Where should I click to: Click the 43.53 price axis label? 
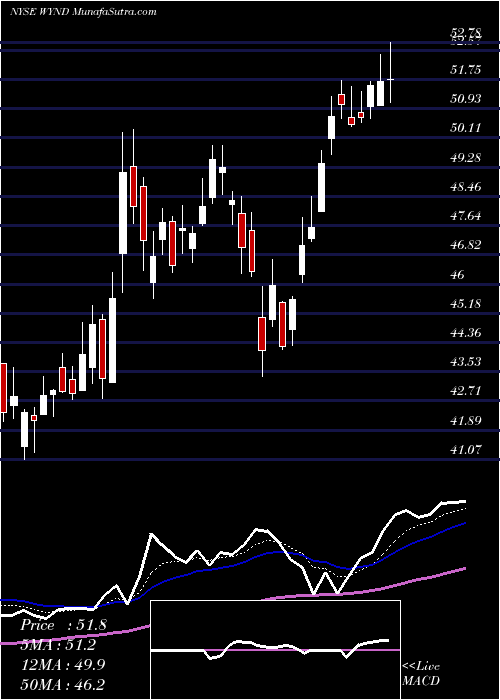coord(466,361)
